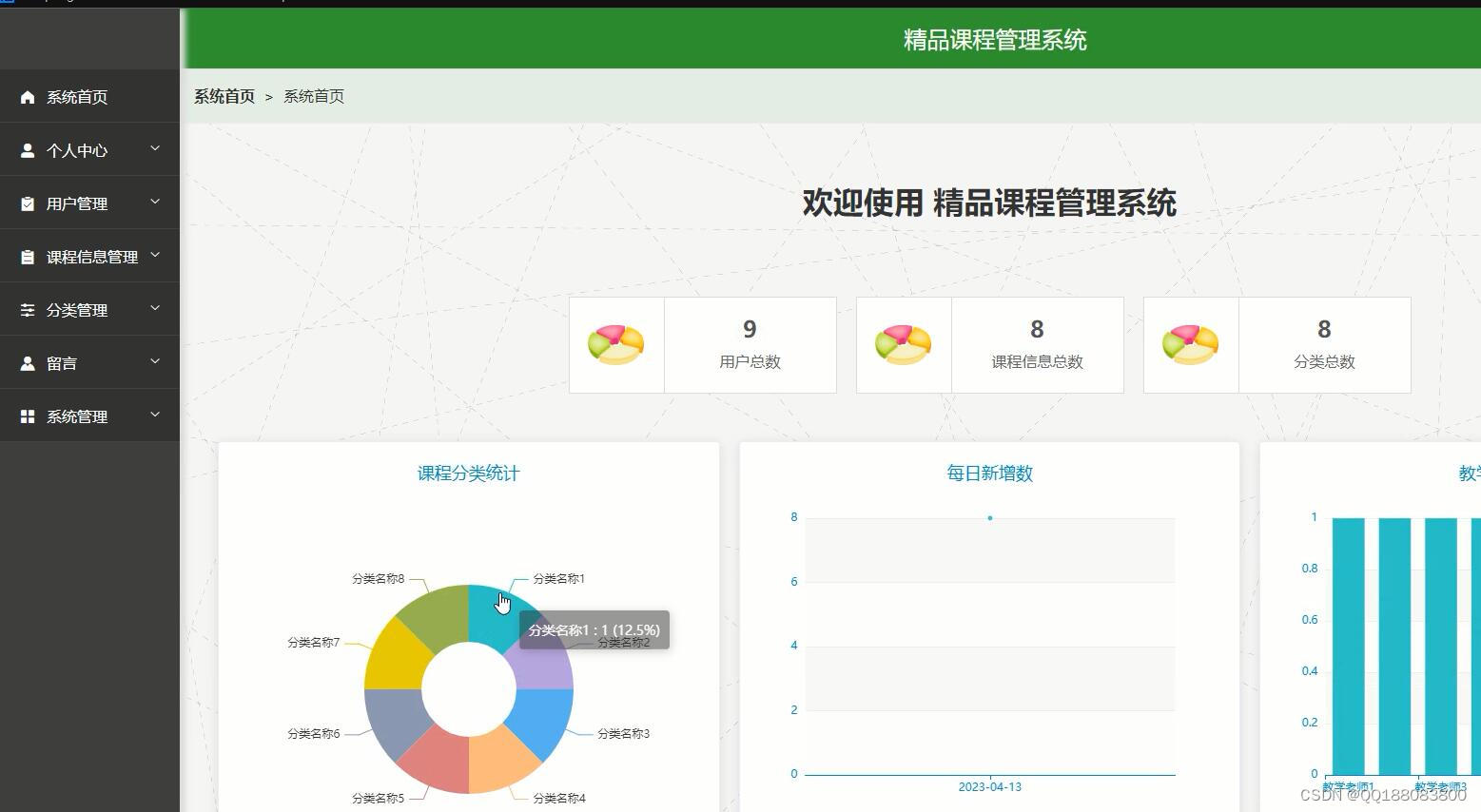The image size is (1481, 812).
Task: Click the pie chart icon on 课程信息总数 card
Action: tap(904, 344)
